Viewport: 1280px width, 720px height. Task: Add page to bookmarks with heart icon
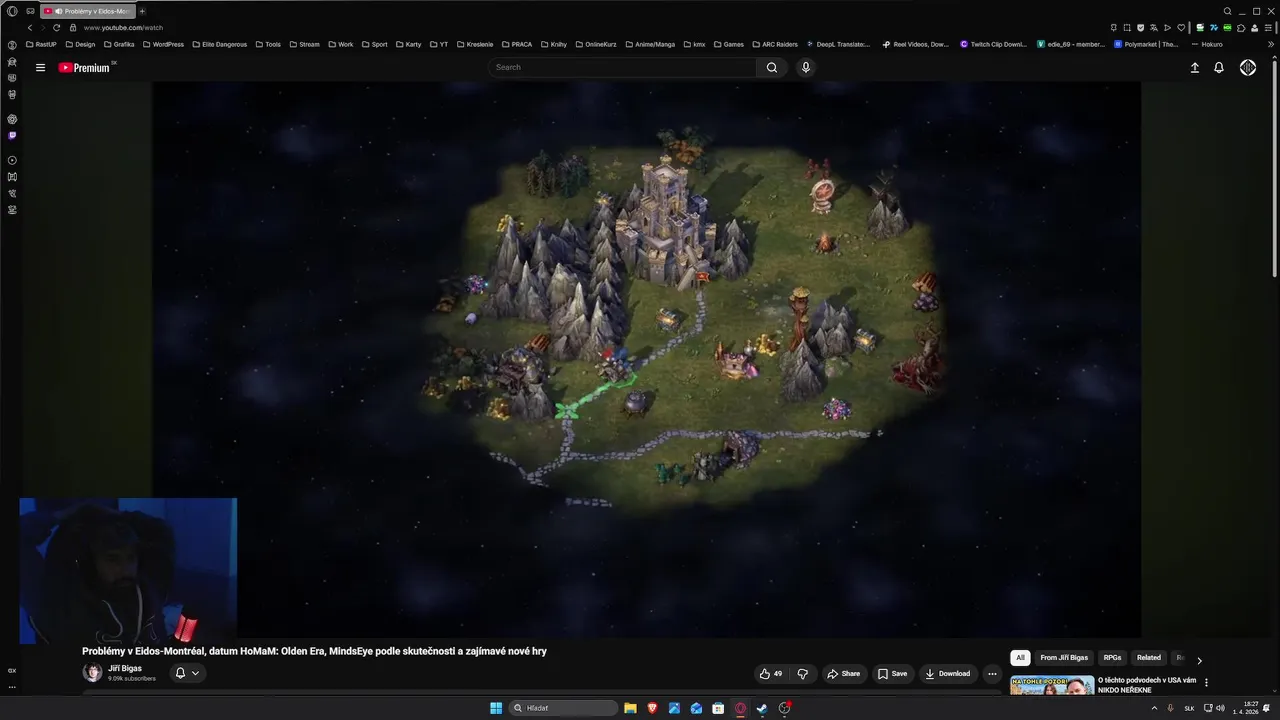[x=1181, y=27]
